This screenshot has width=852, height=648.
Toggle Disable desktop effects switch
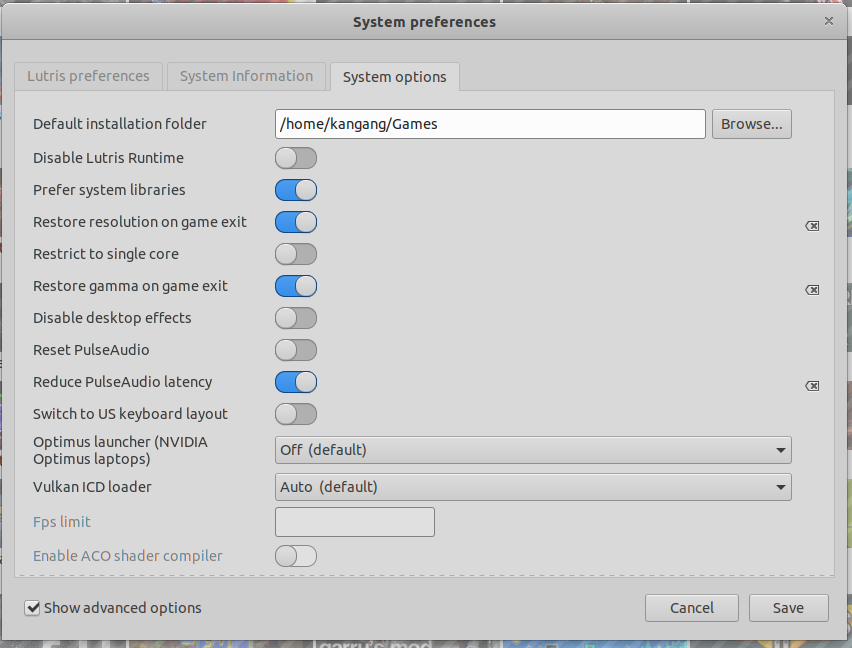point(296,318)
